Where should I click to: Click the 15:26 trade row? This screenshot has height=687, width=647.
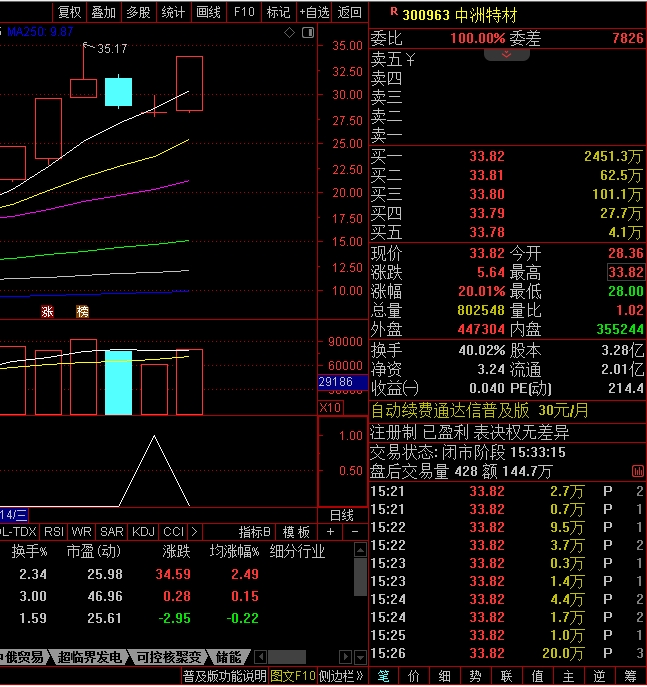[x=507, y=653]
